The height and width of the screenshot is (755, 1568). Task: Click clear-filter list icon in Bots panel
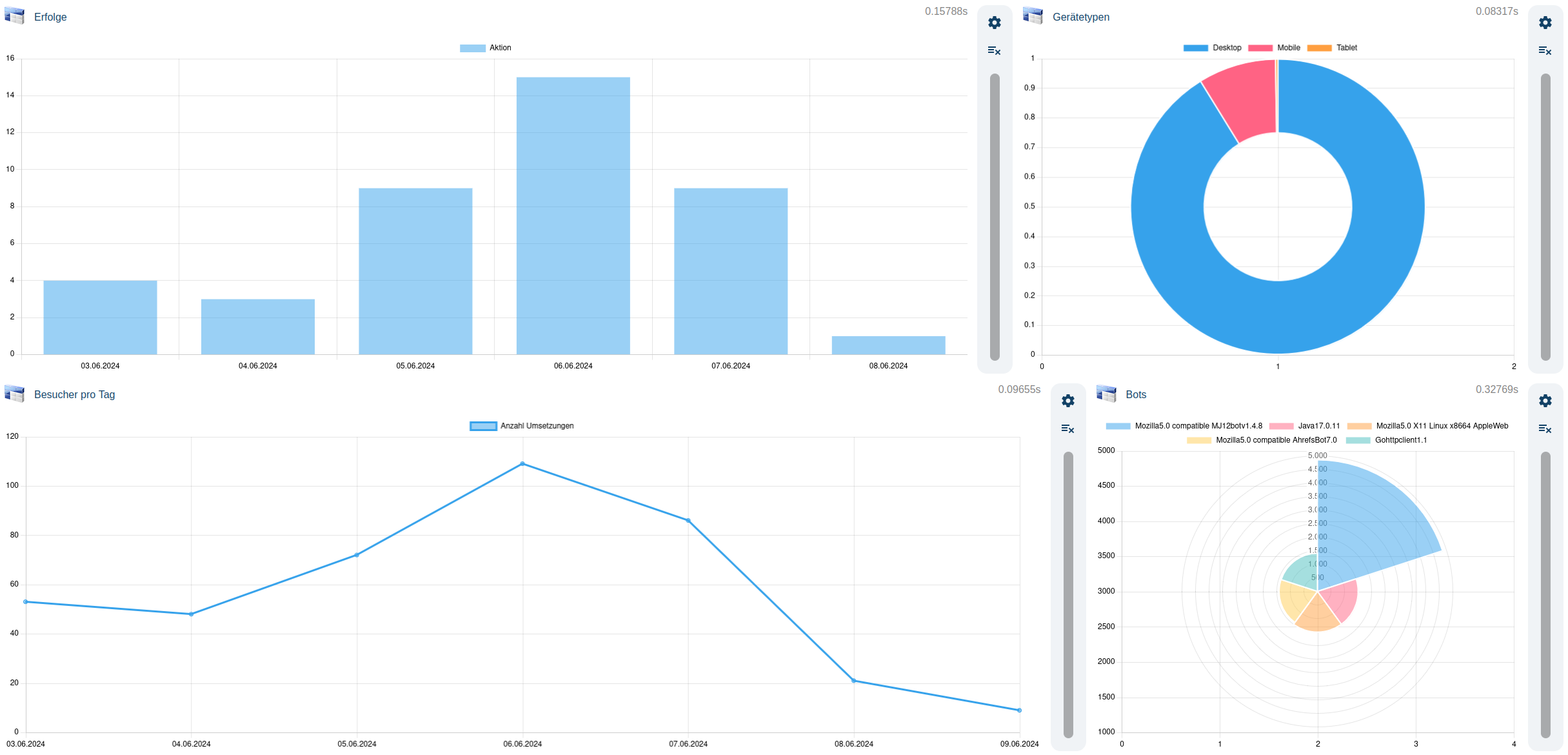point(1545,428)
